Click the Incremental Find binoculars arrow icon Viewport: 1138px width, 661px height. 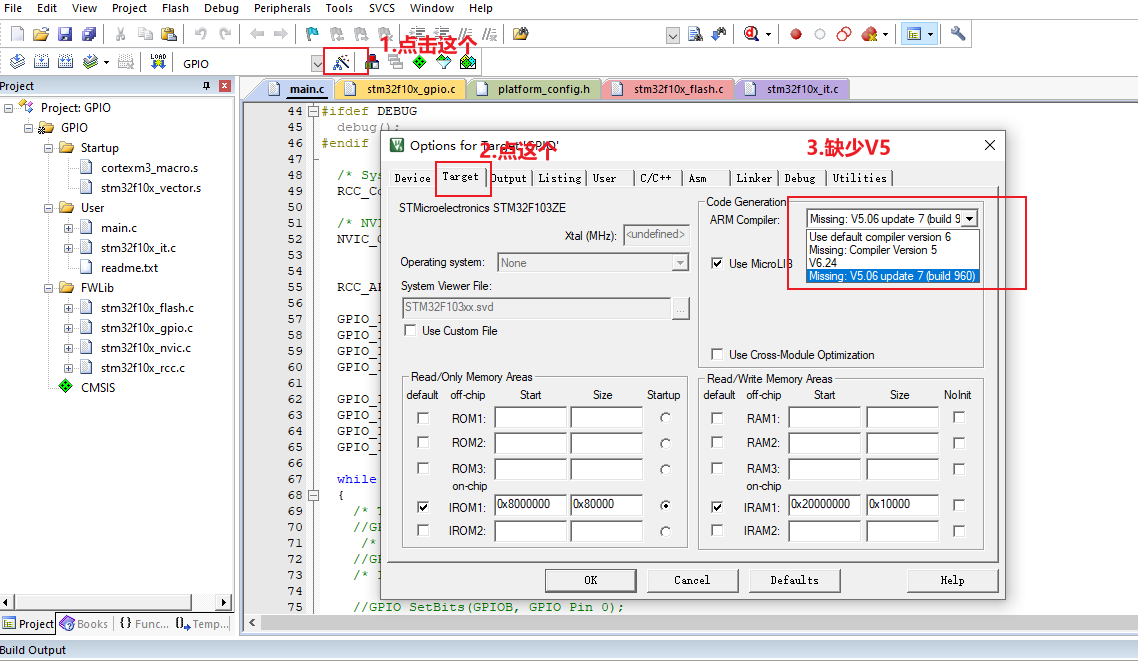(x=719, y=34)
